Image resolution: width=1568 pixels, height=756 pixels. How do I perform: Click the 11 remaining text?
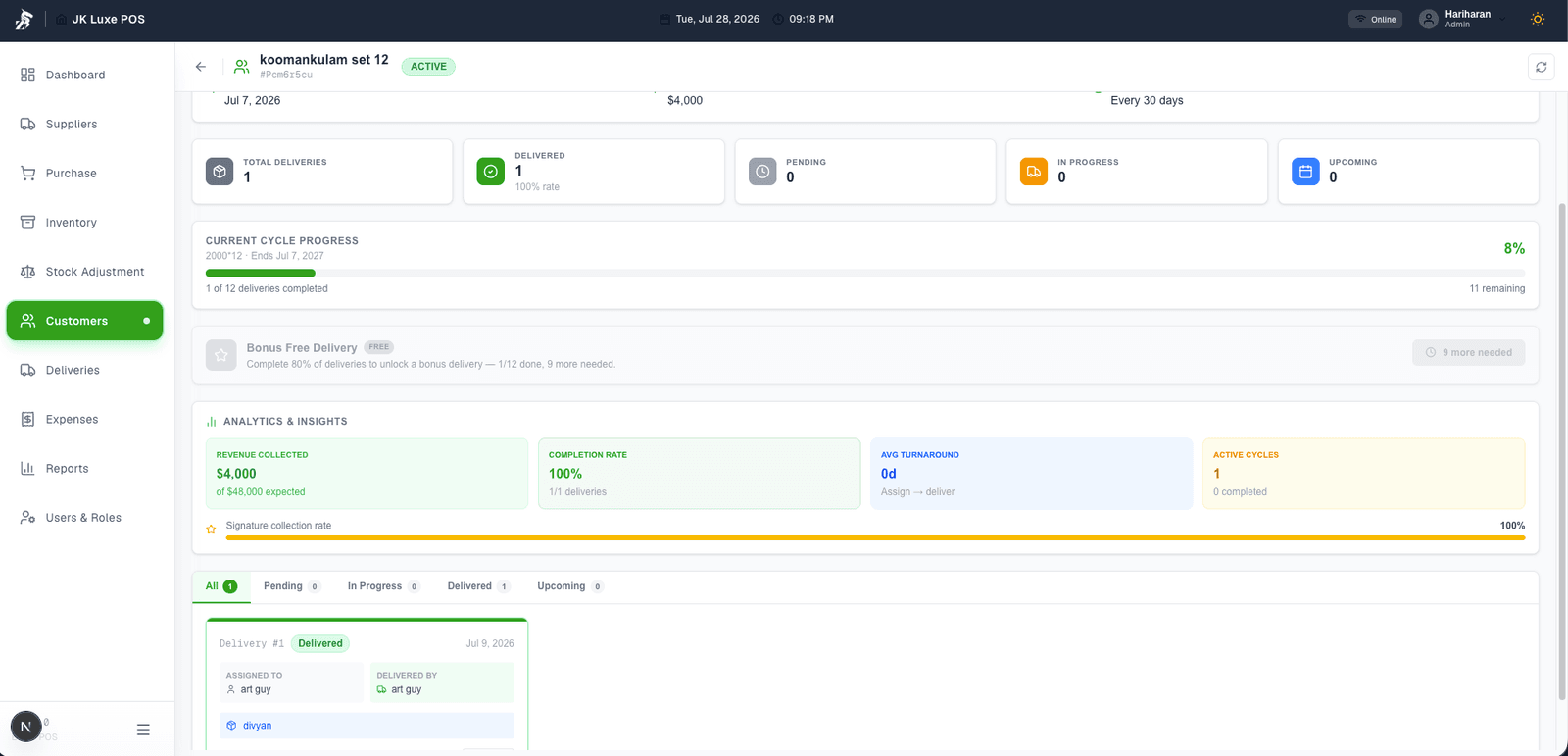coord(1496,289)
